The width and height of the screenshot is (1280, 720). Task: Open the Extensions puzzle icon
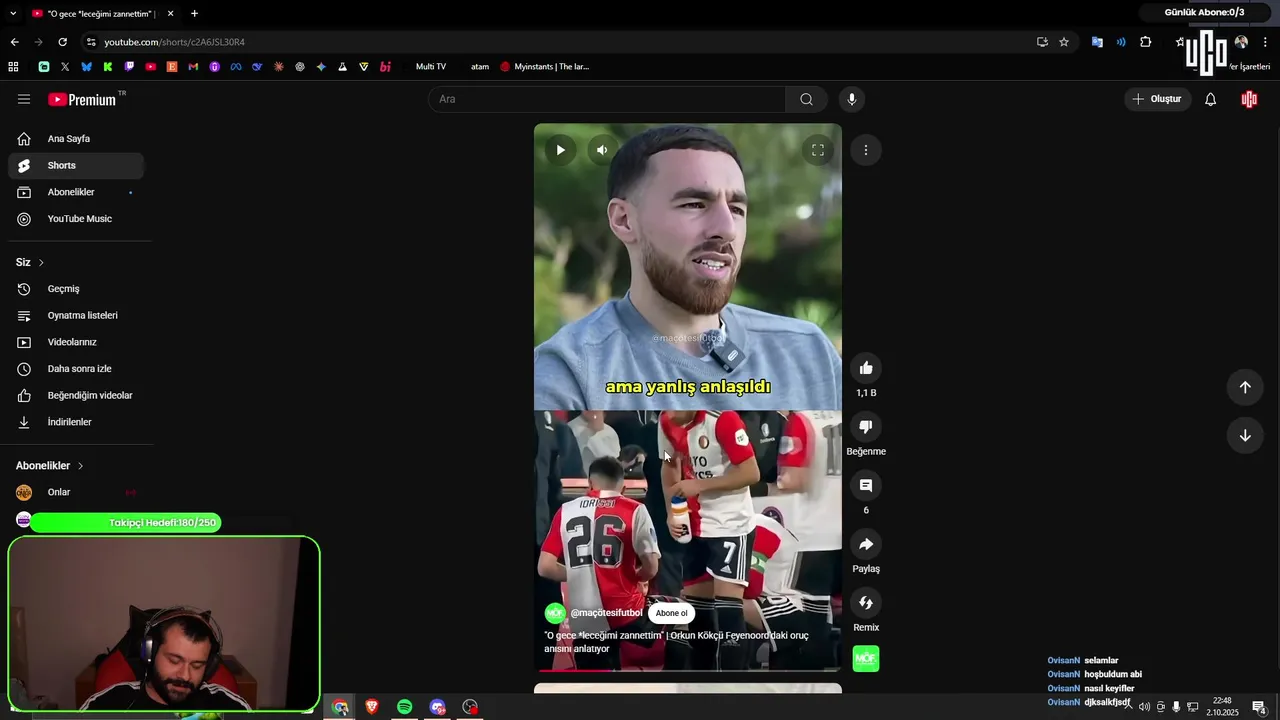1146,42
